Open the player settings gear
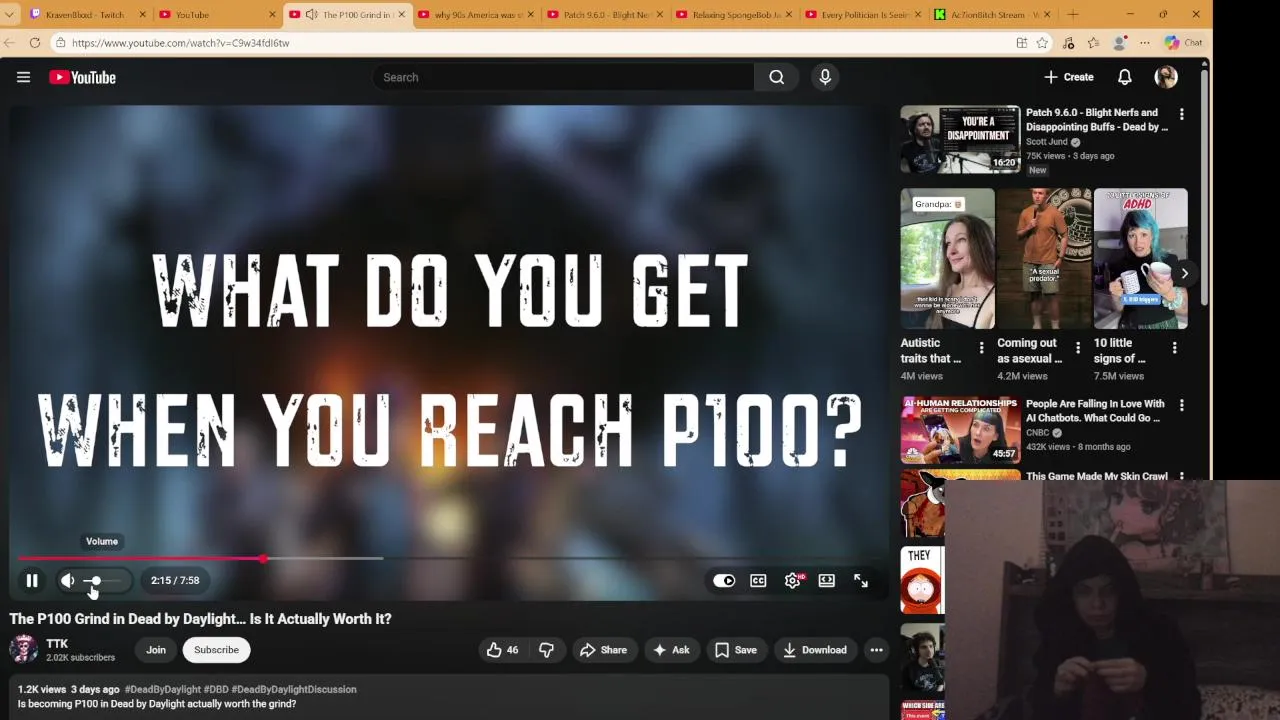 (793, 581)
